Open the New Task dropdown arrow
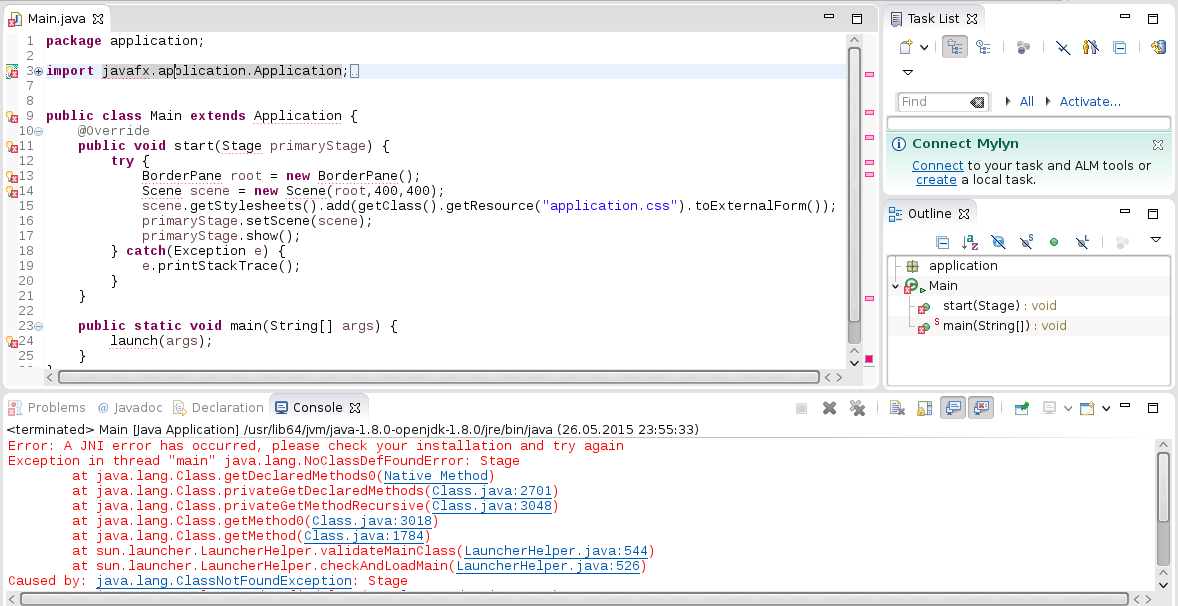Image resolution: width=1178 pixels, height=606 pixels. (x=924, y=47)
